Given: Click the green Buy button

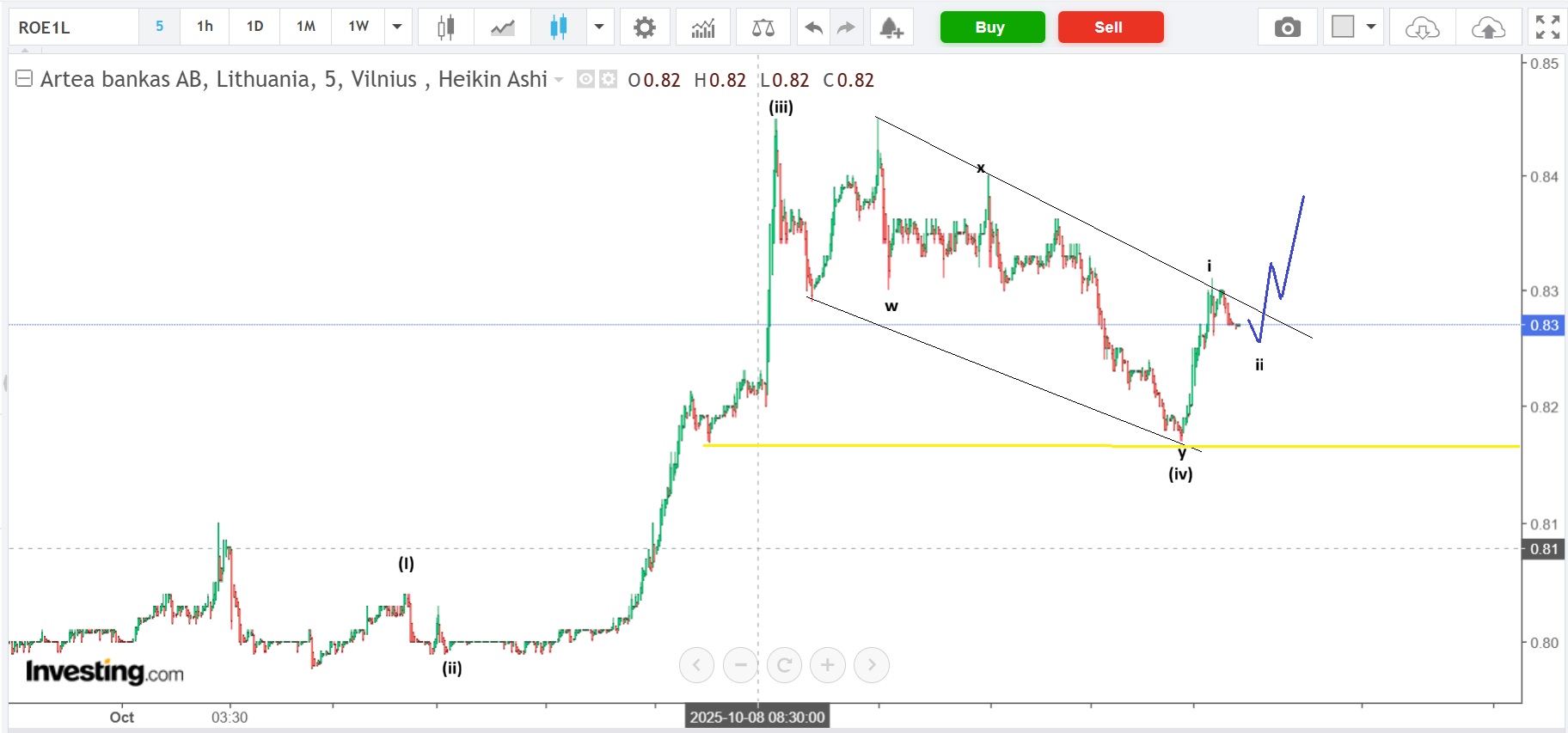Looking at the screenshot, I should click(992, 27).
